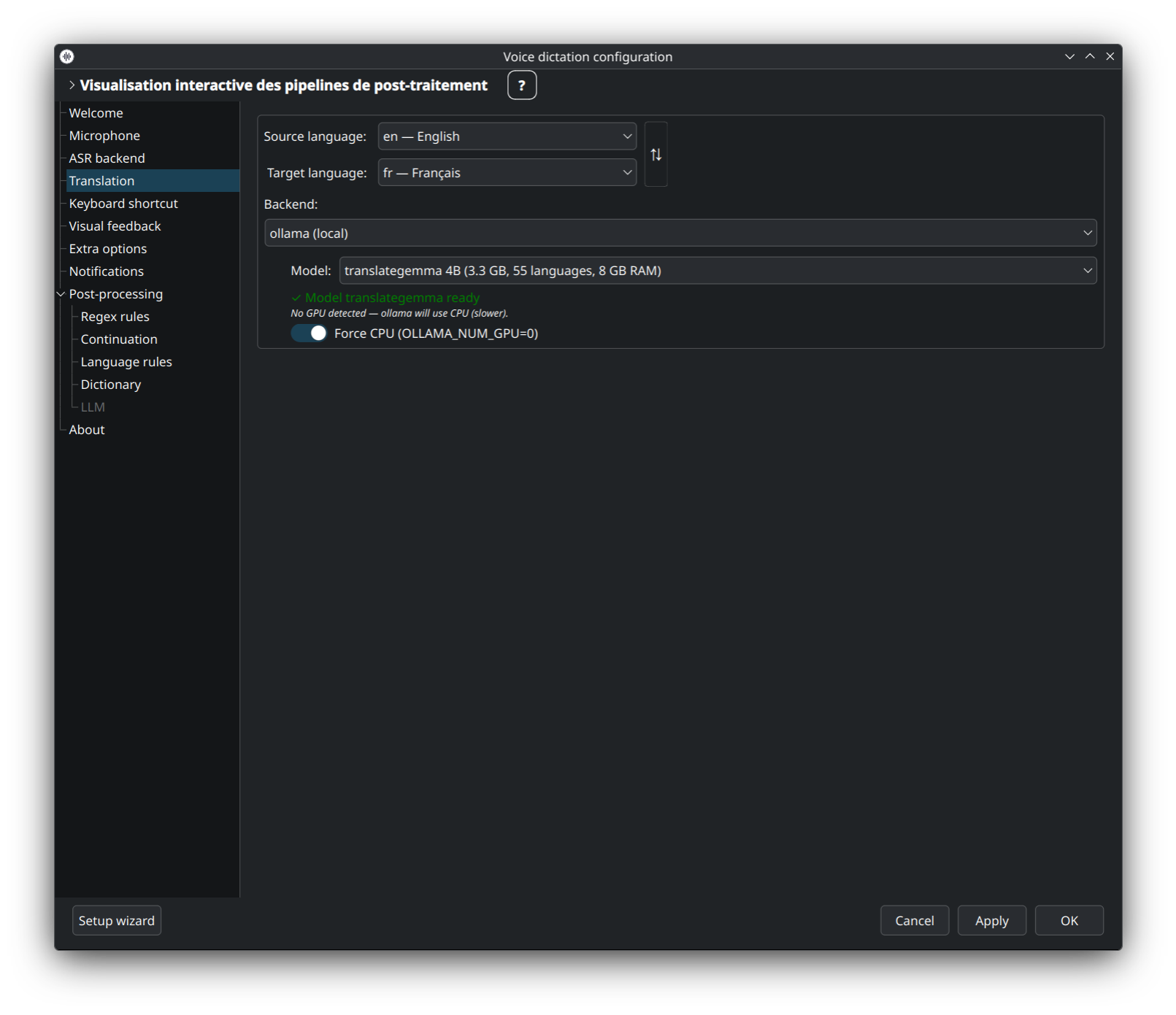
Task: Select the LLM sub-page
Action: click(93, 407)
